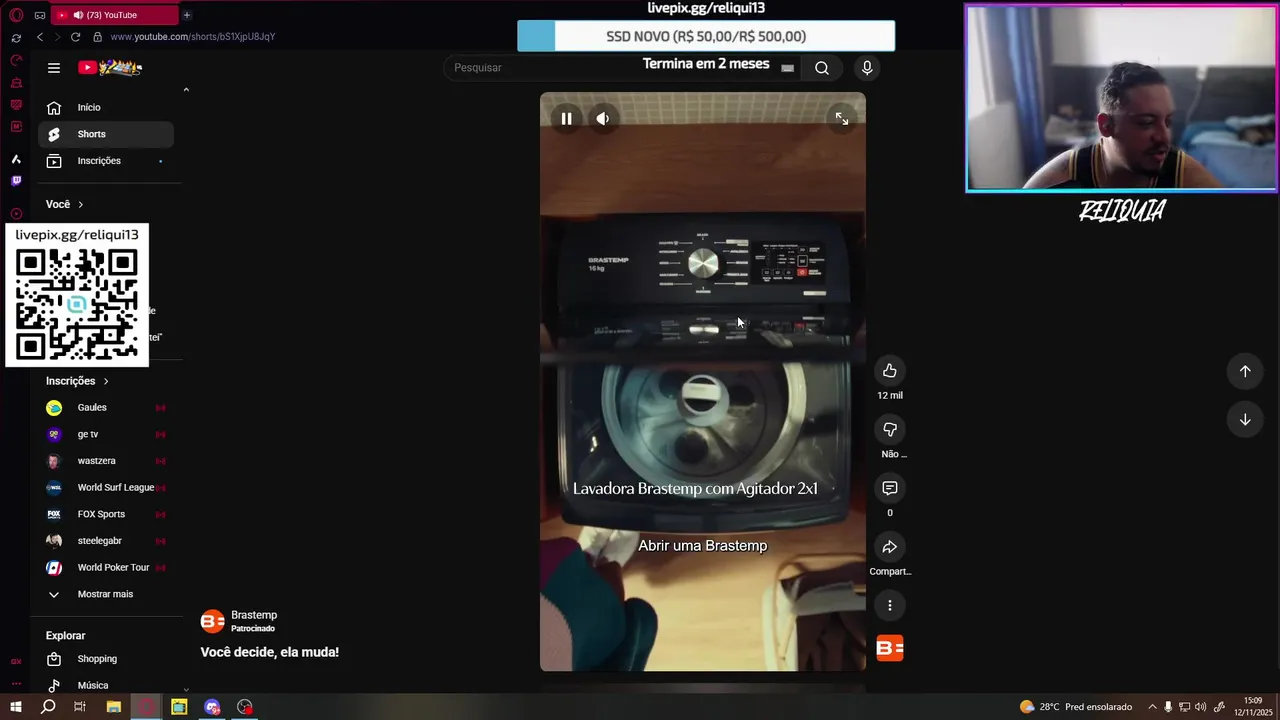1280x720 pixels.
Task: Go to Início in sidebar
Action: pos(106,107)
